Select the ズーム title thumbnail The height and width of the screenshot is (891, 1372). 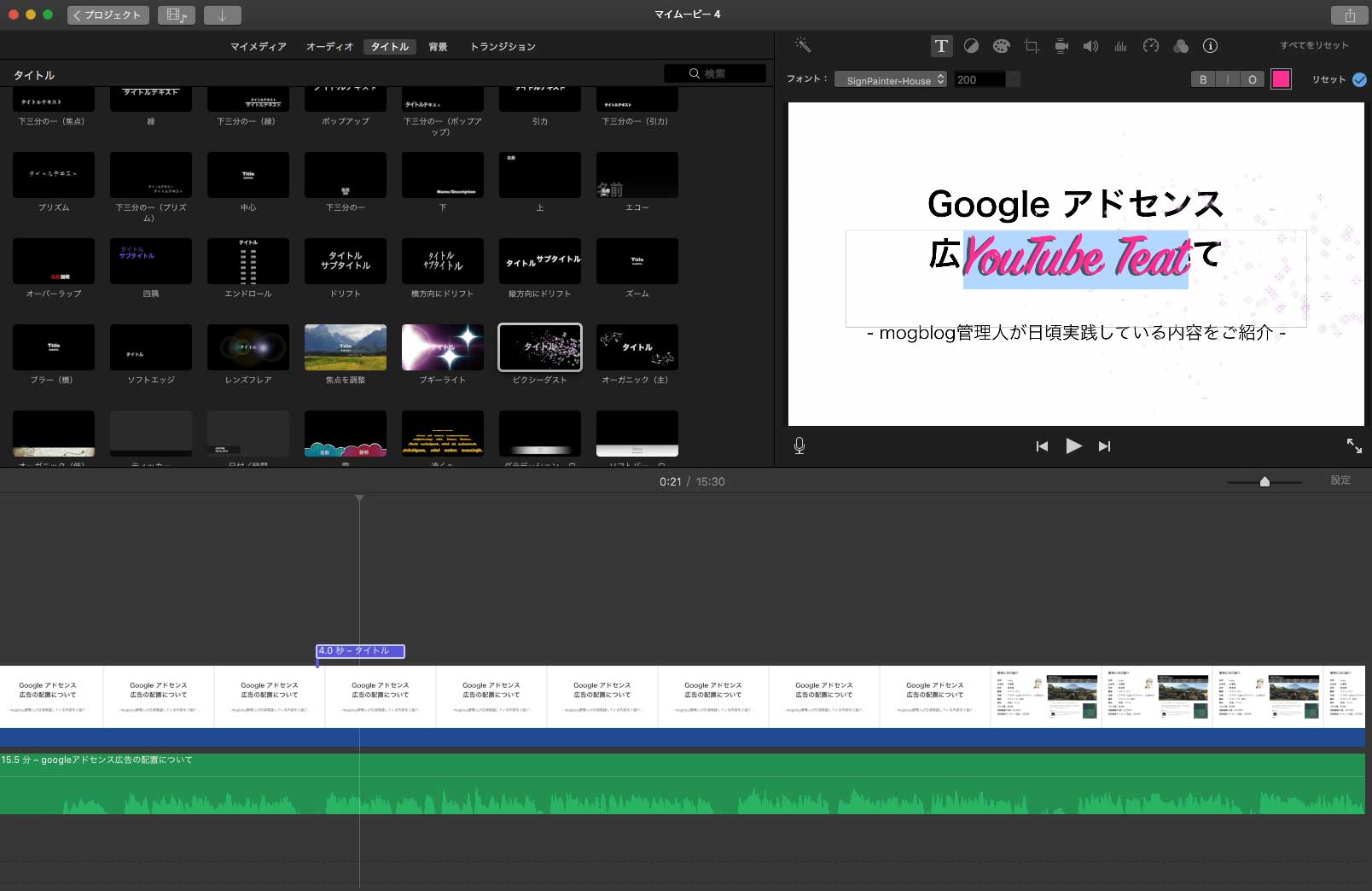coord(637,261)
